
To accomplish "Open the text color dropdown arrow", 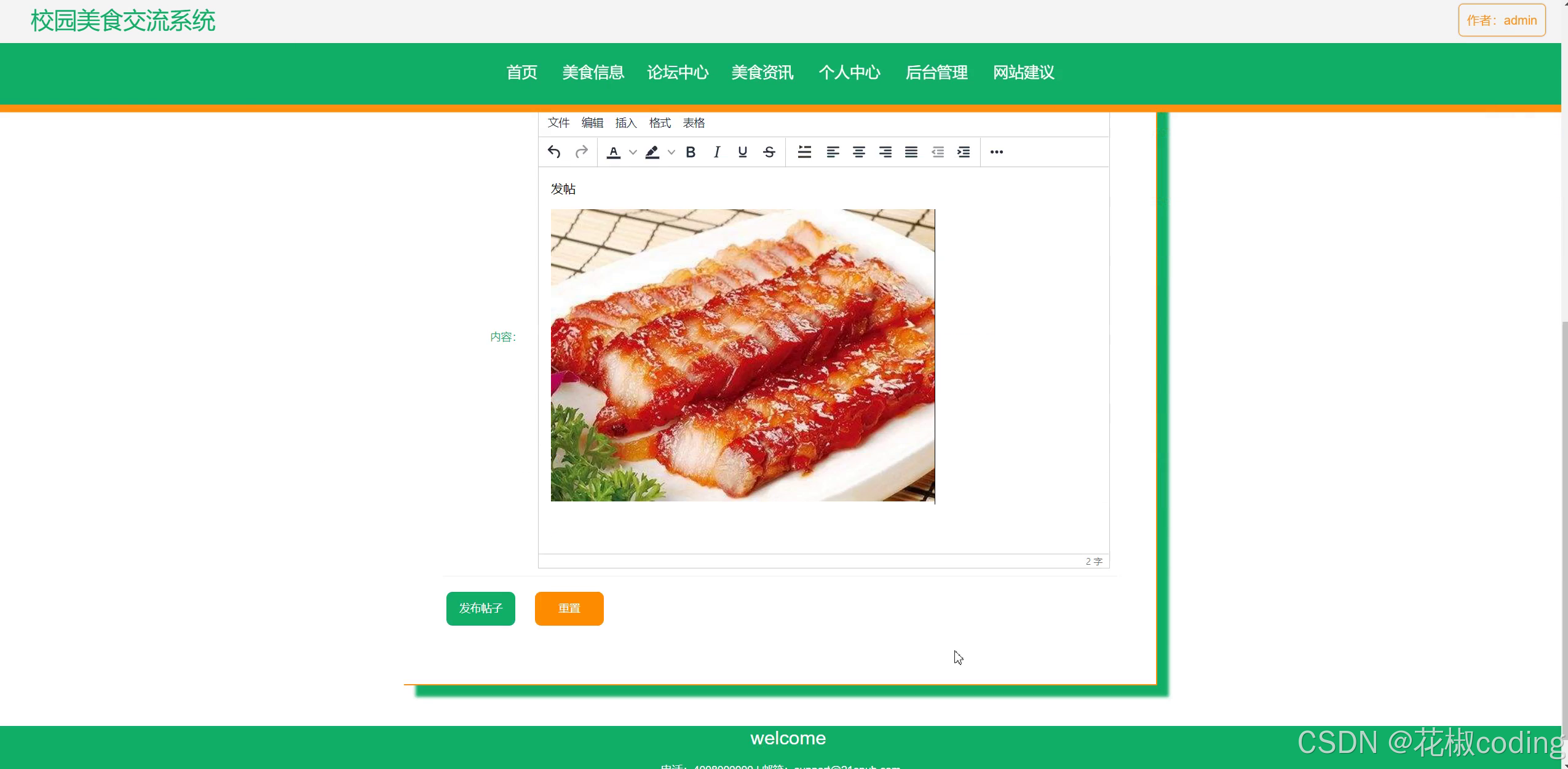I will coord(633,152).
